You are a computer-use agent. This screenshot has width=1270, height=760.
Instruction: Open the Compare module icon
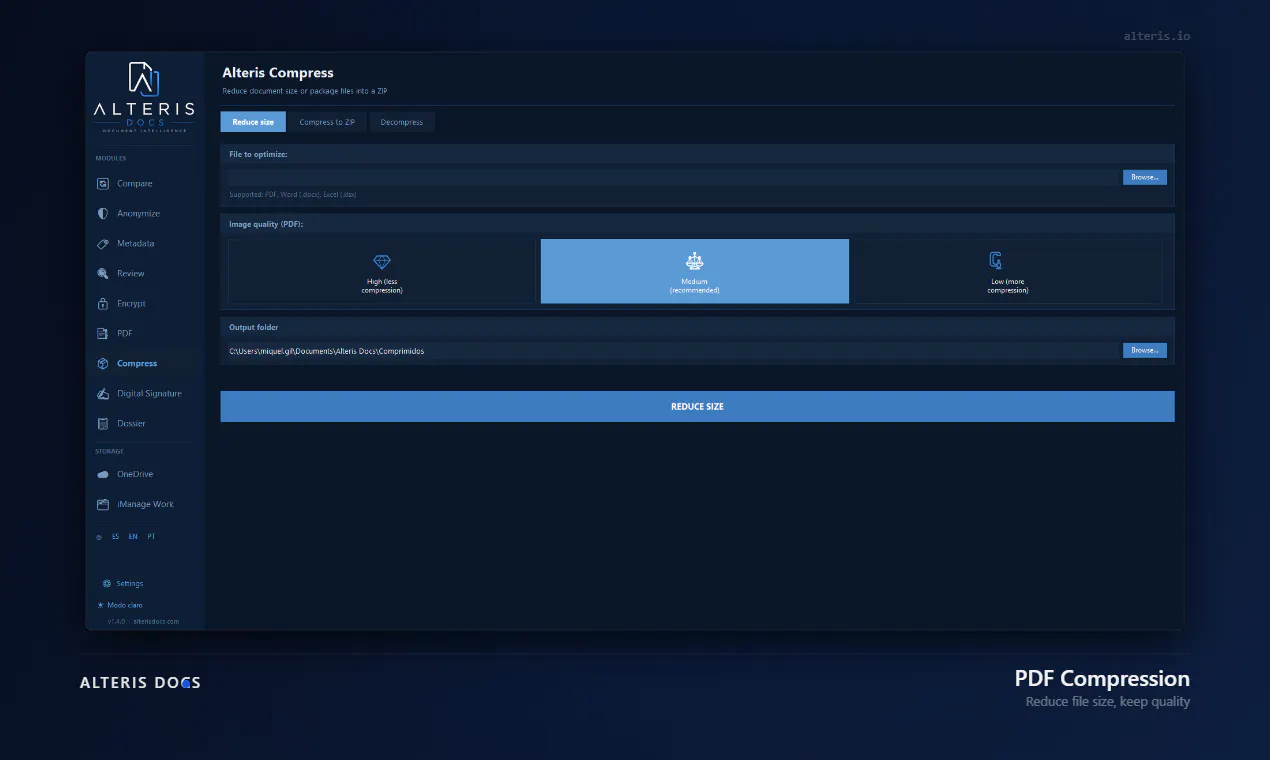tap(103, 184)
